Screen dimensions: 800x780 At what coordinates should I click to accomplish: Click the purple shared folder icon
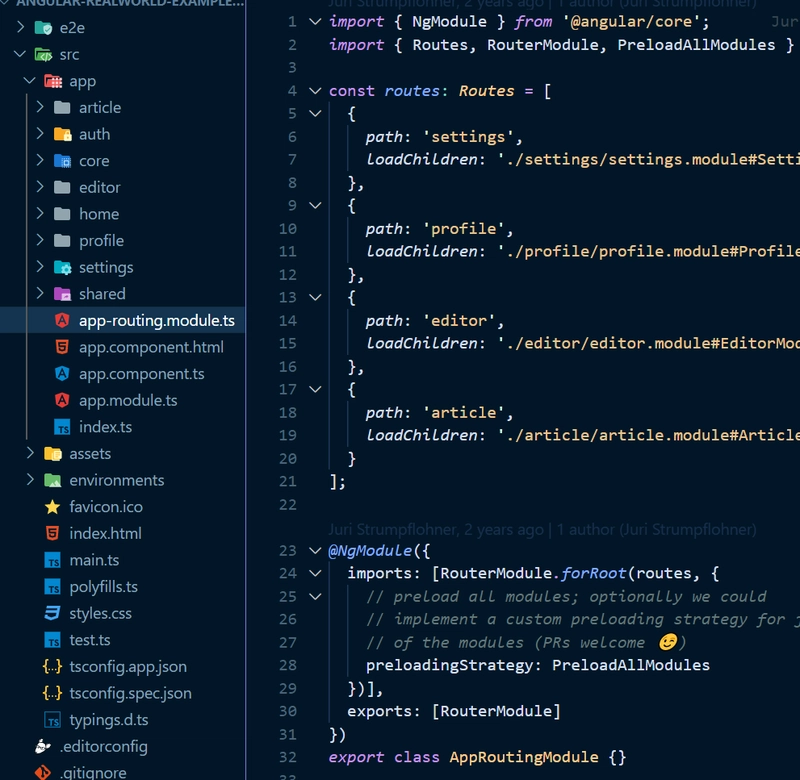click(x=63, y=294)
